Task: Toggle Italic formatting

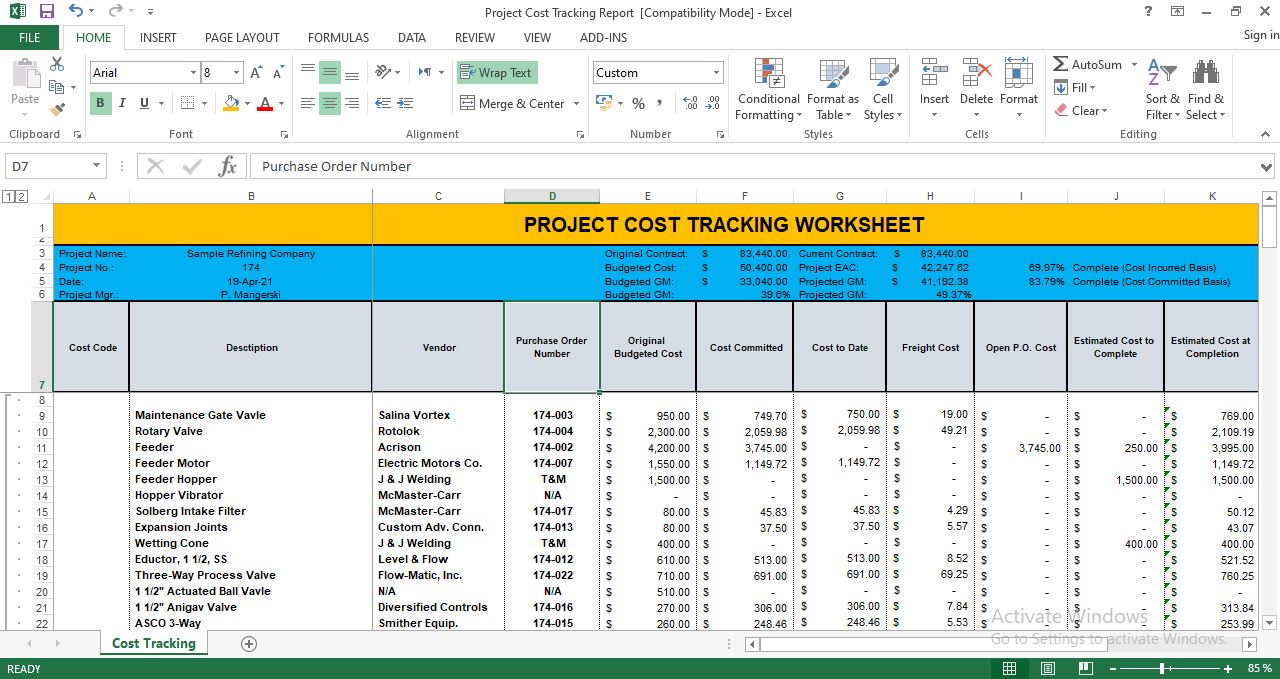Action: click(122, 103)
